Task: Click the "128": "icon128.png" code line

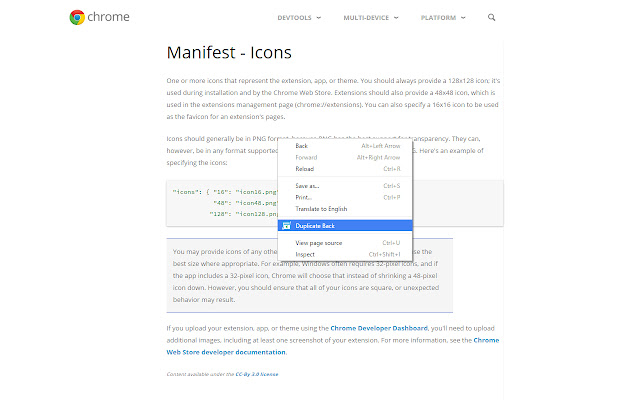Action: 243,214
